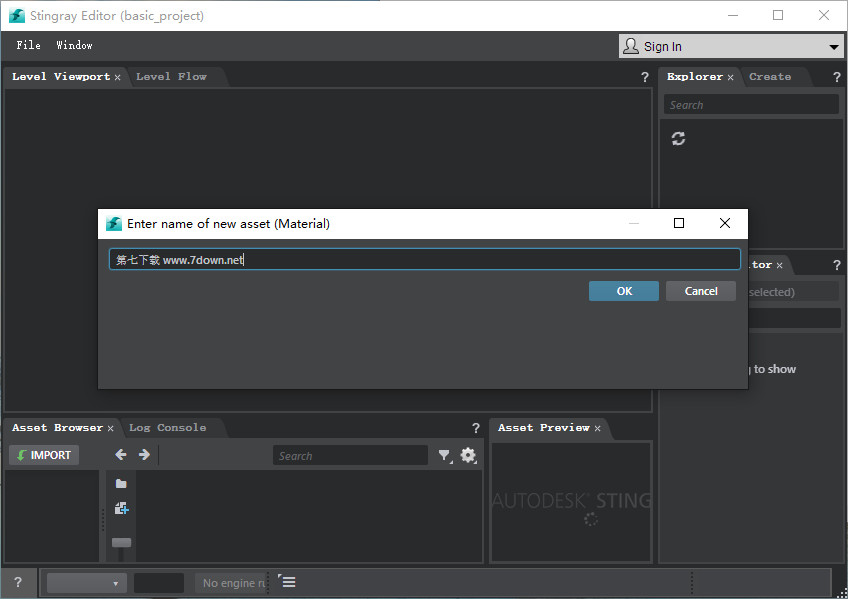Click the help icon beside the partially hidden tab

click(837, 265)
